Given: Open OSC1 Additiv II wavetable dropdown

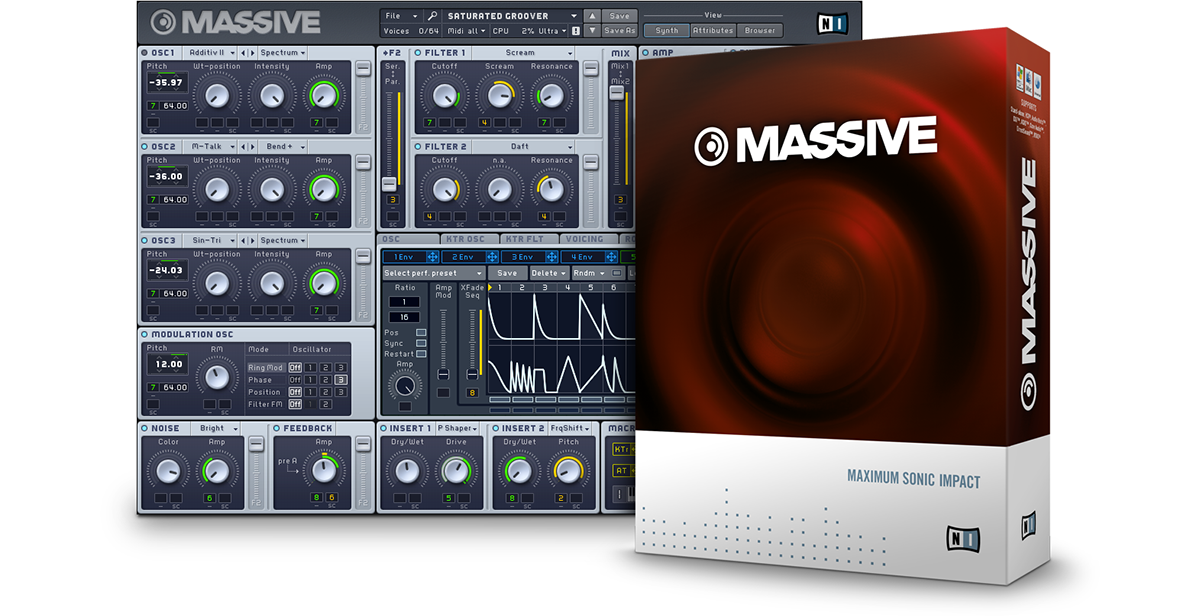Looking at the screenshot, I should [211, 52].
